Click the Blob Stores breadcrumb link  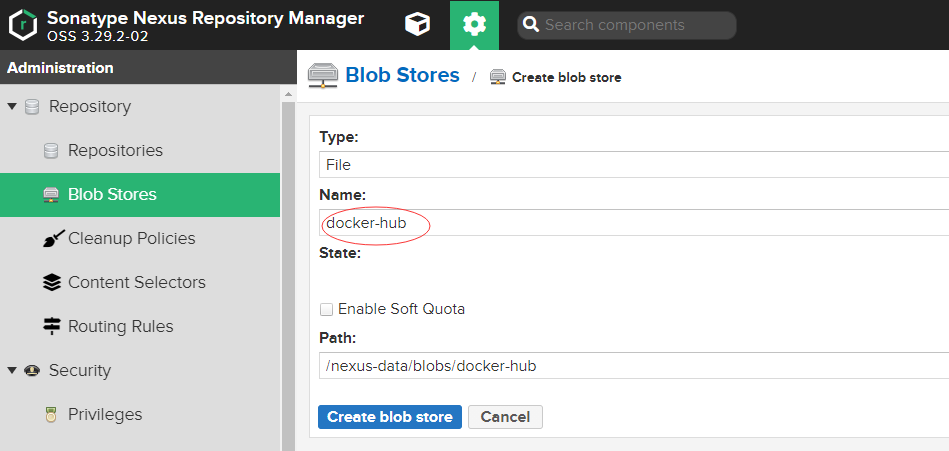(402, 75)
